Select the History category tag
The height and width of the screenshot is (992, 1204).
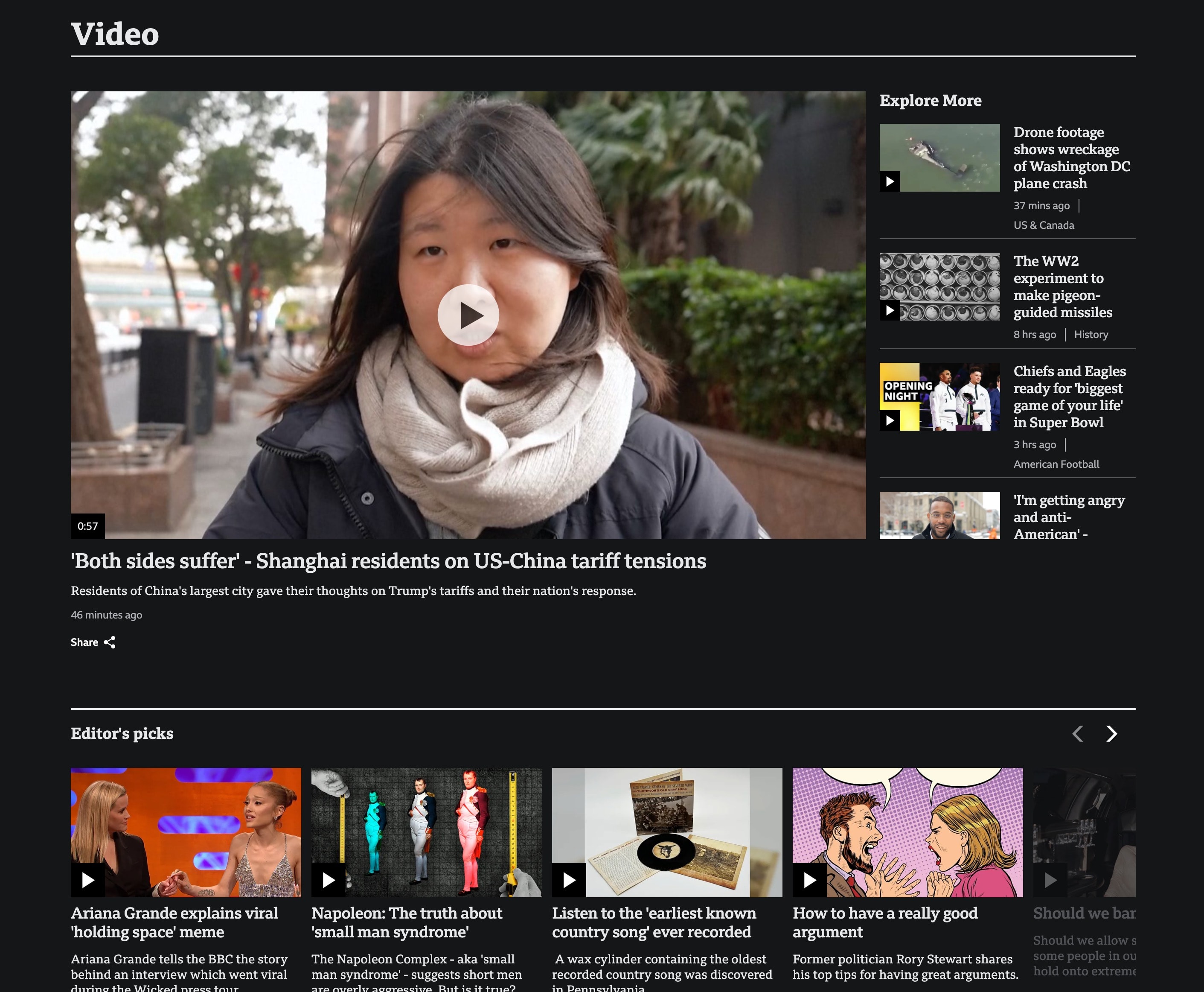pos(1091,335)
